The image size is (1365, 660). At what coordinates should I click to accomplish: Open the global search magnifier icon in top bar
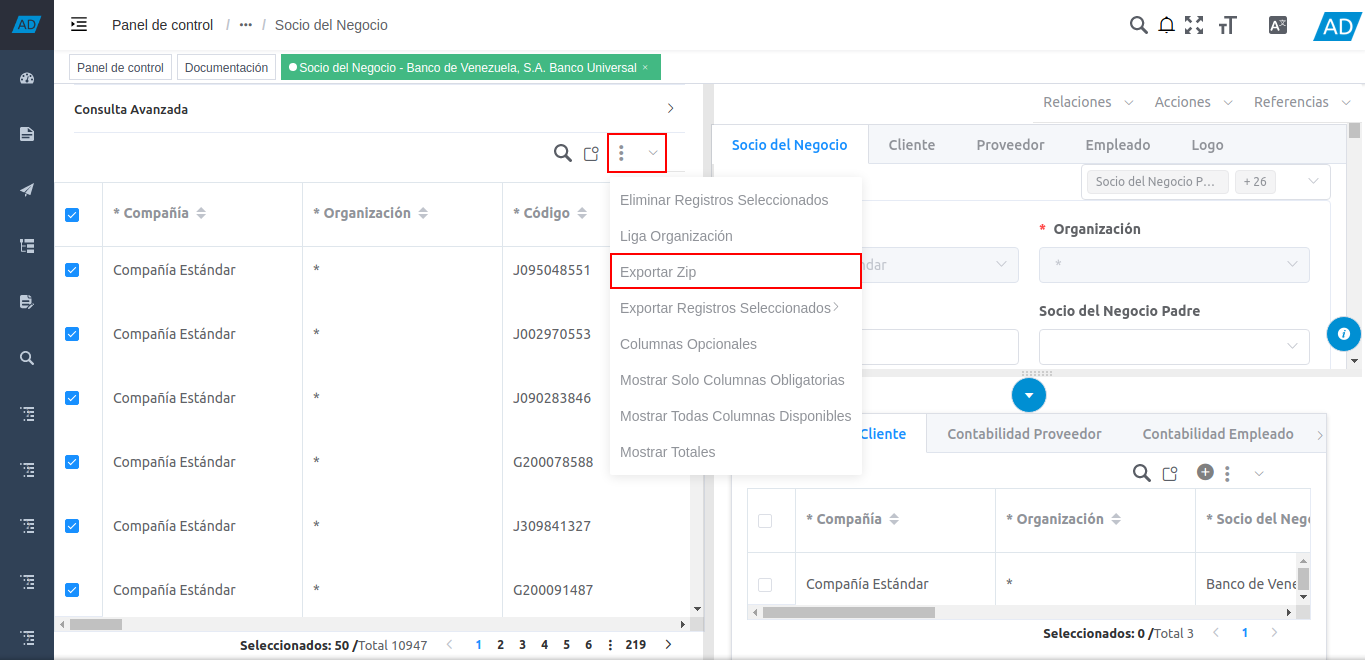pyautogui.click(x=1138, y=24)
